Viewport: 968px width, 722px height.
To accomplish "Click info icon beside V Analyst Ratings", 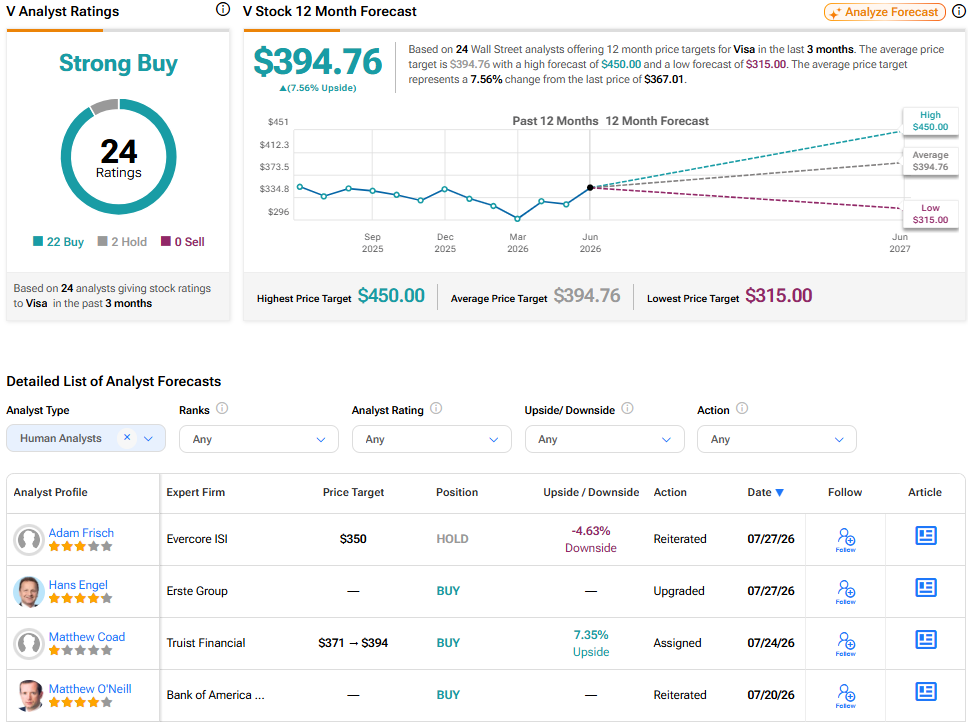I will (223, 9).
